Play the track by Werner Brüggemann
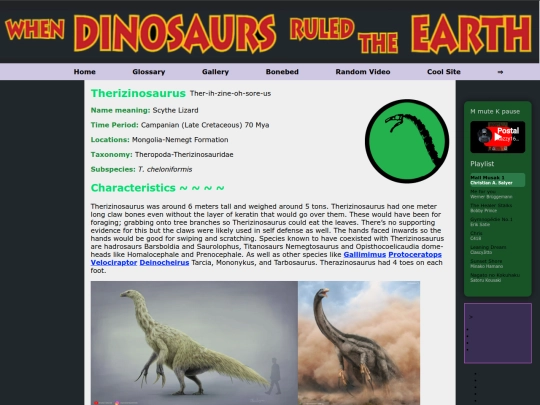Viewport: 540px width, 405px height. click(498, 194)
